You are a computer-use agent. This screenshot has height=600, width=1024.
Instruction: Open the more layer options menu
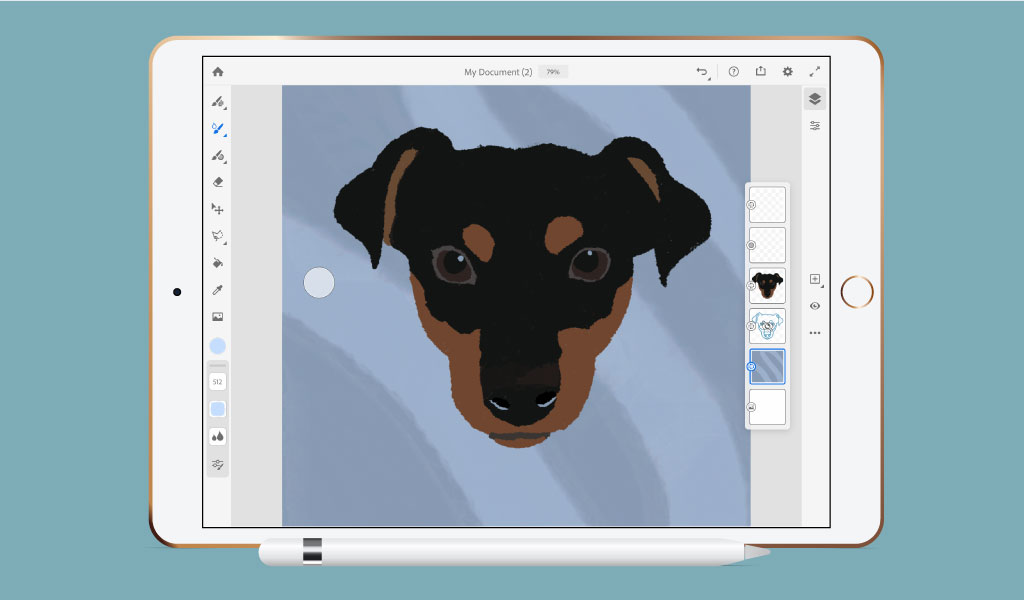tap(815, 333)
